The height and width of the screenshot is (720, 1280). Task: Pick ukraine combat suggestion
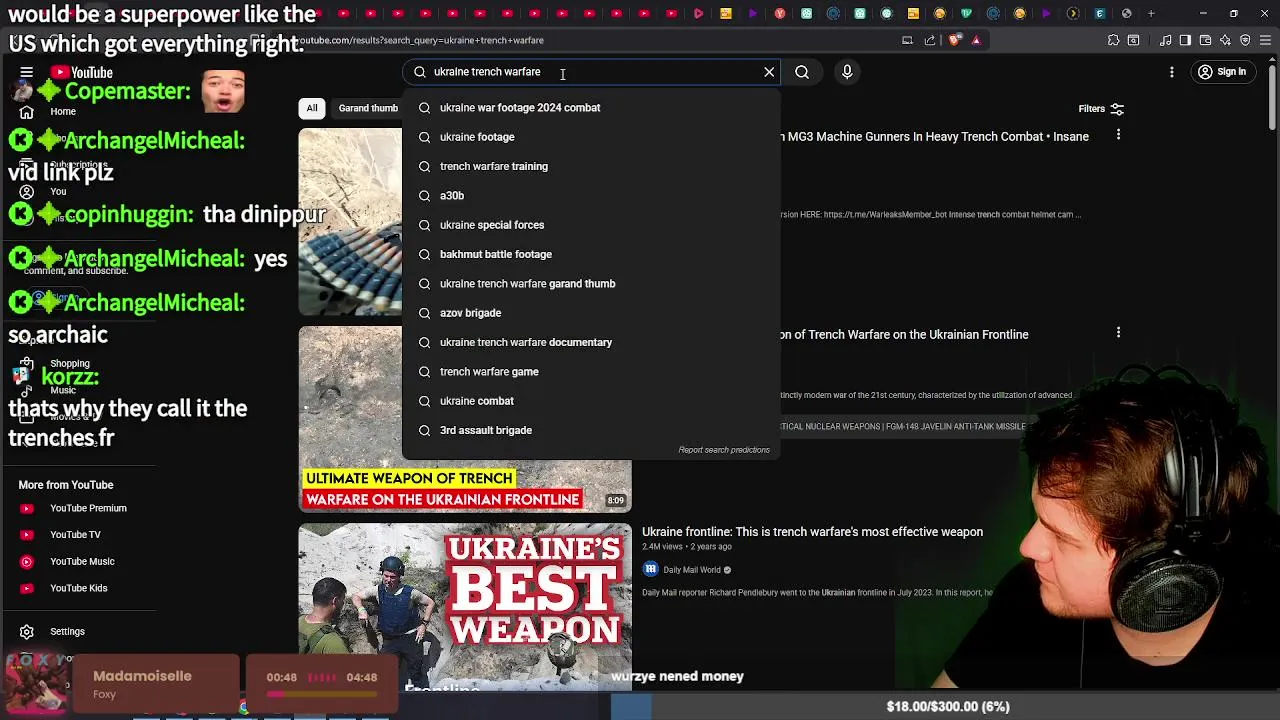pos(591,401)
